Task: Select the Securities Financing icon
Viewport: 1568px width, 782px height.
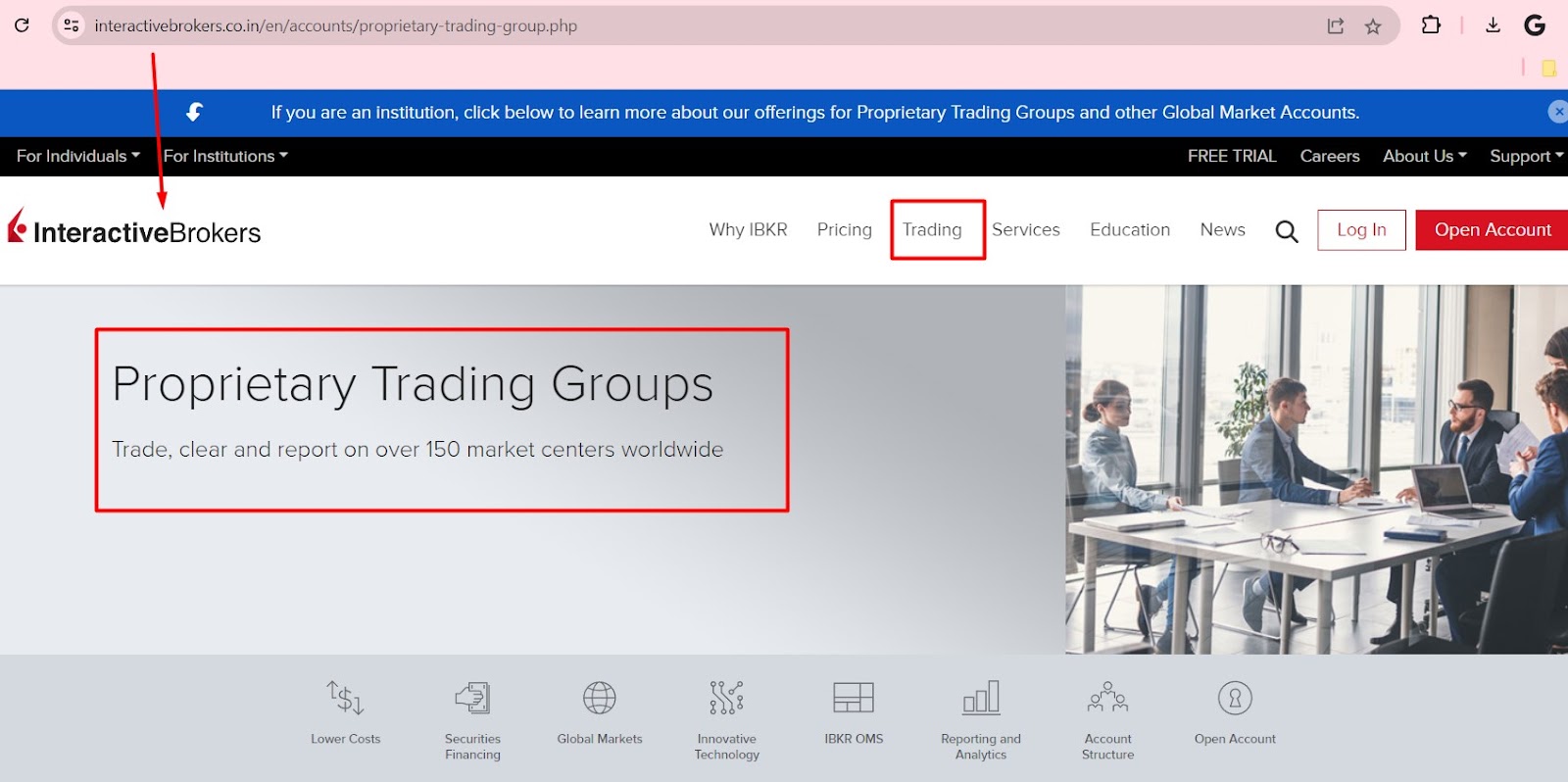Action: click(x=472, y=698)
